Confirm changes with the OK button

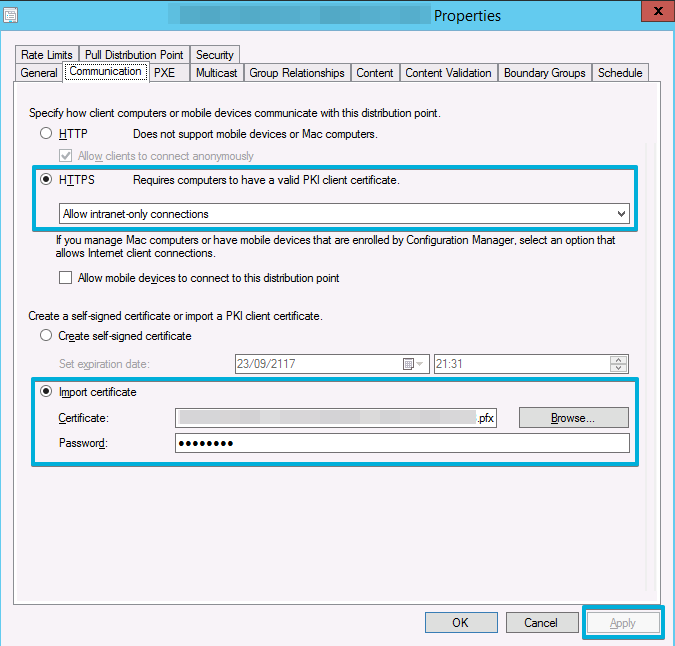click(x=461, y=623)
